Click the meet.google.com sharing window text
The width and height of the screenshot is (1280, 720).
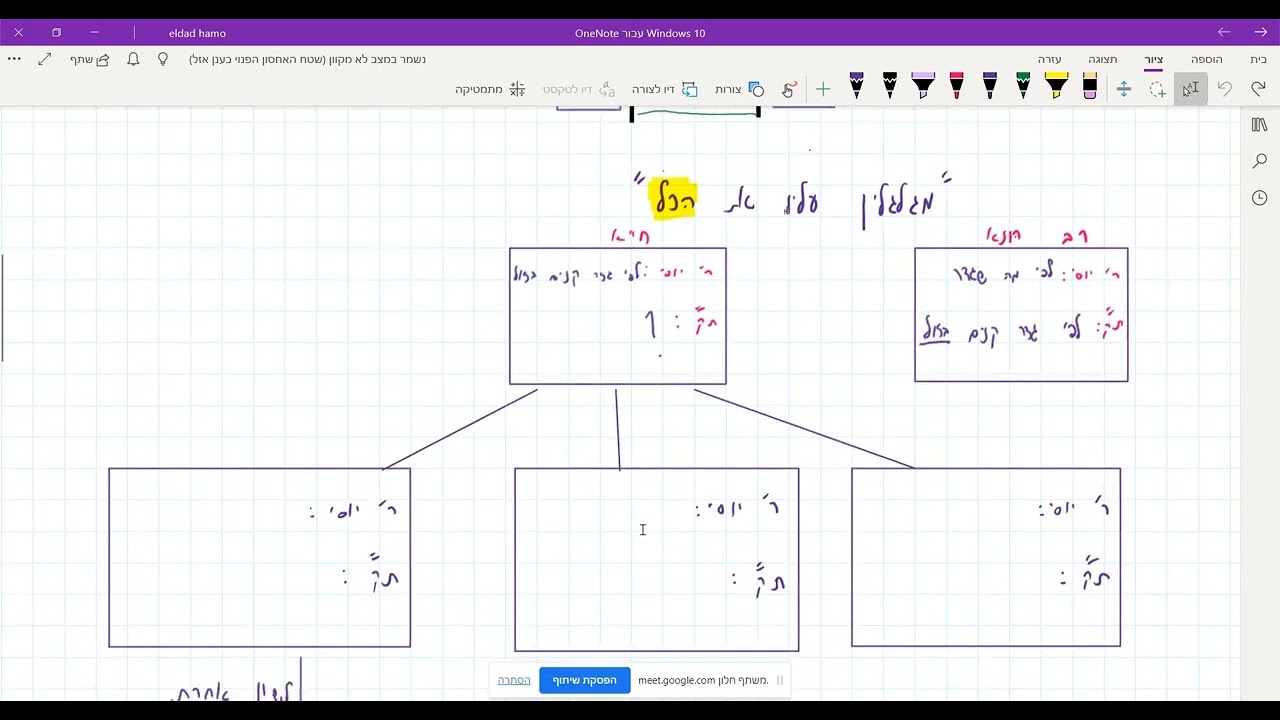(704, 680)
